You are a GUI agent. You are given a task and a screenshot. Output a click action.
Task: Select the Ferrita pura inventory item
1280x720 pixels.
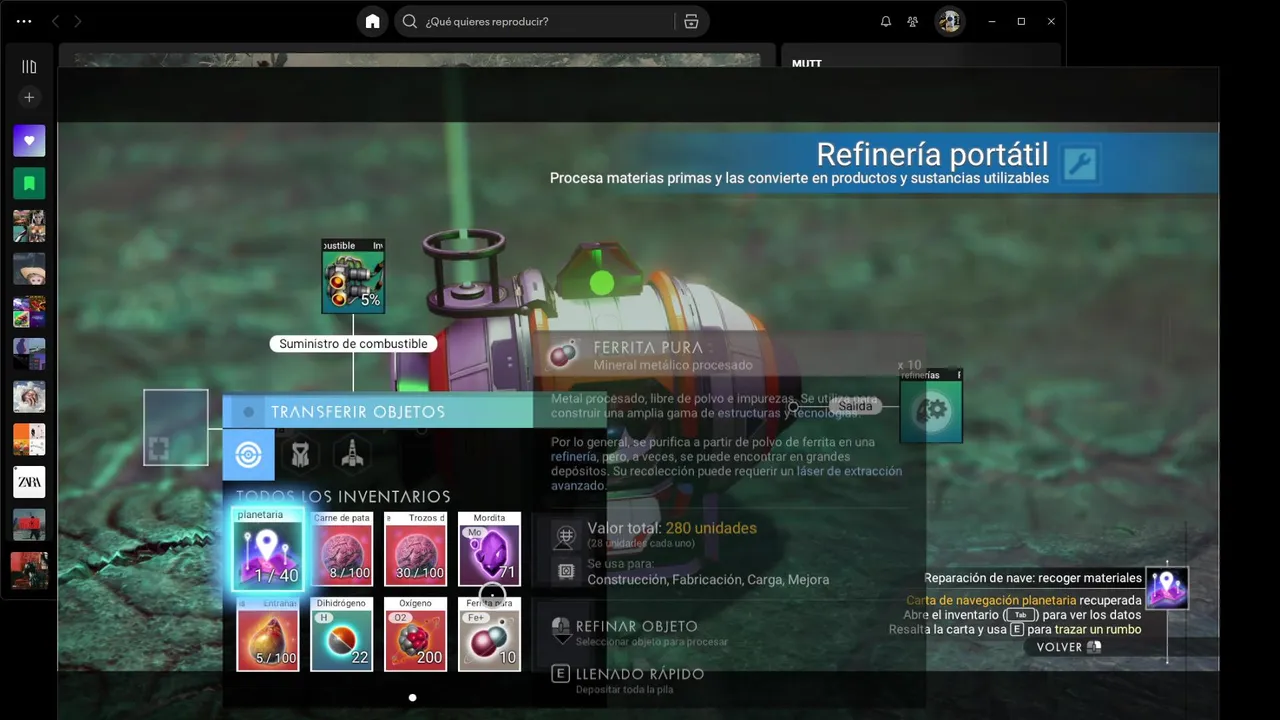[490, 634]
